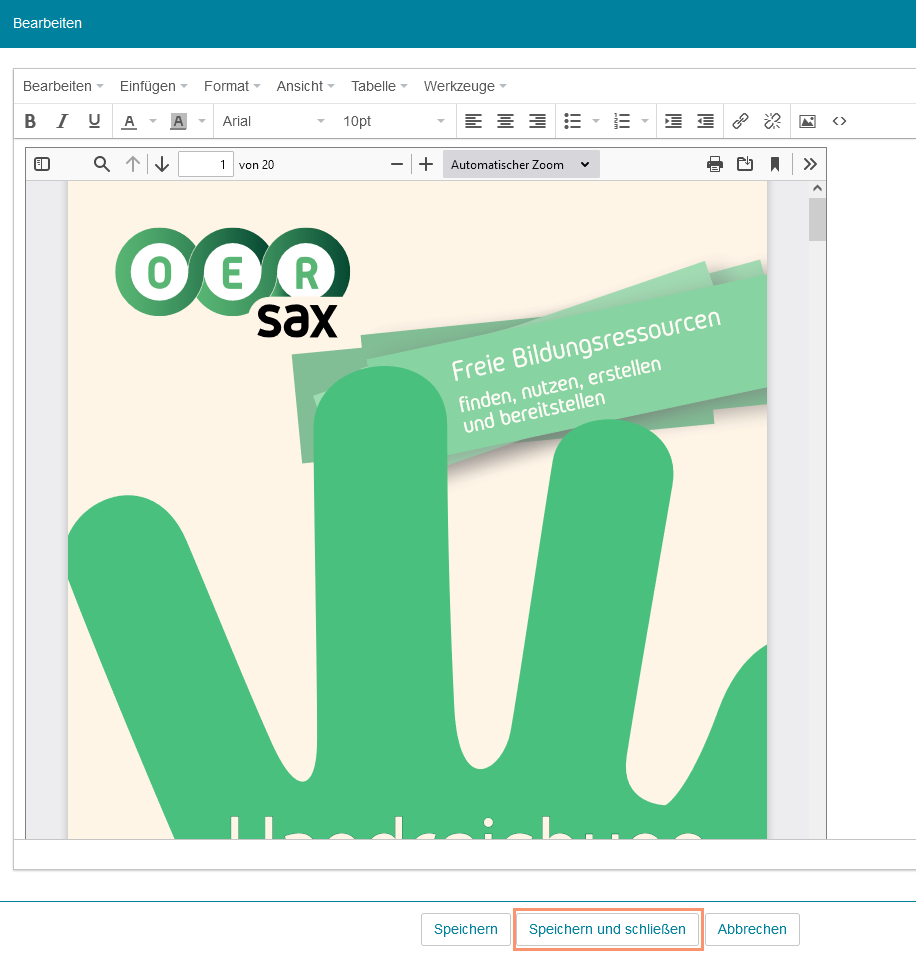Print the PDF document

[x=715, y=163]
